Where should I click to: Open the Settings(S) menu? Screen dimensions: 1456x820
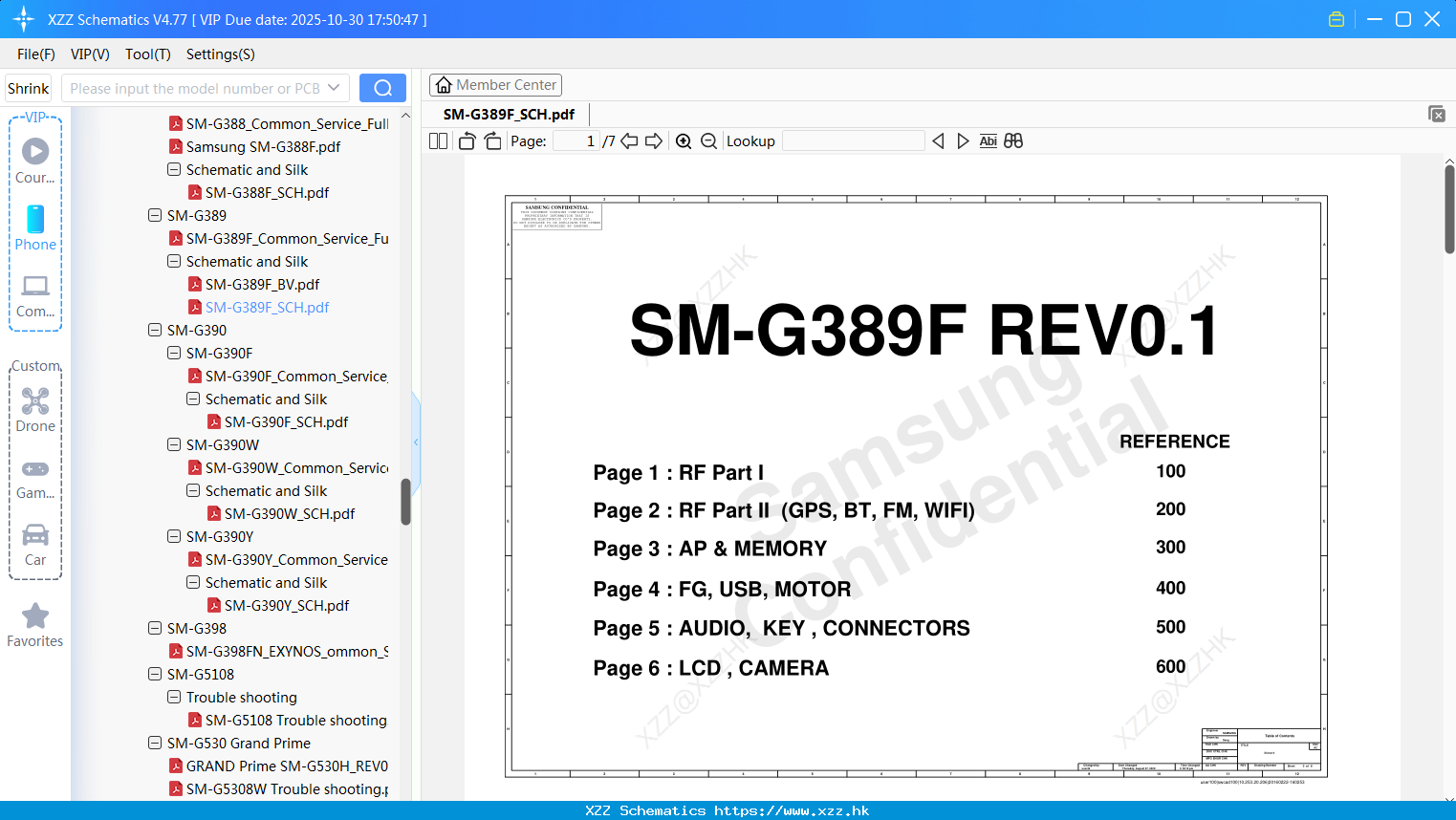[x=221, y=54]
